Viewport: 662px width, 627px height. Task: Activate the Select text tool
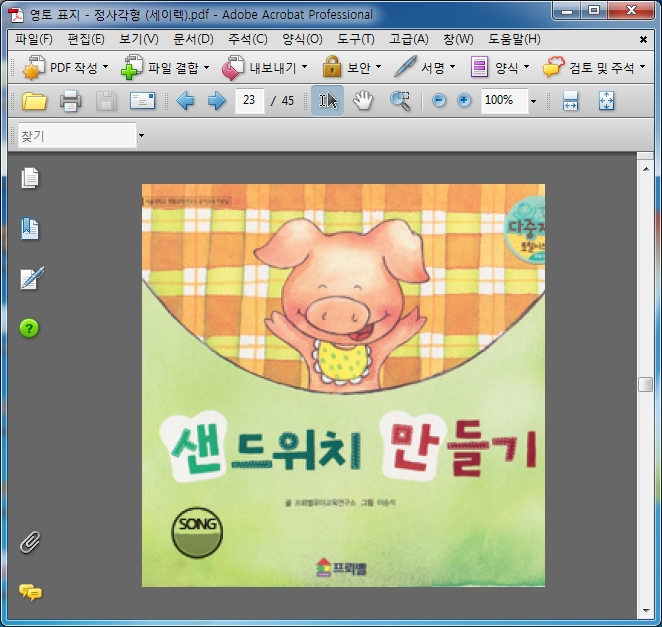[327, 101]
